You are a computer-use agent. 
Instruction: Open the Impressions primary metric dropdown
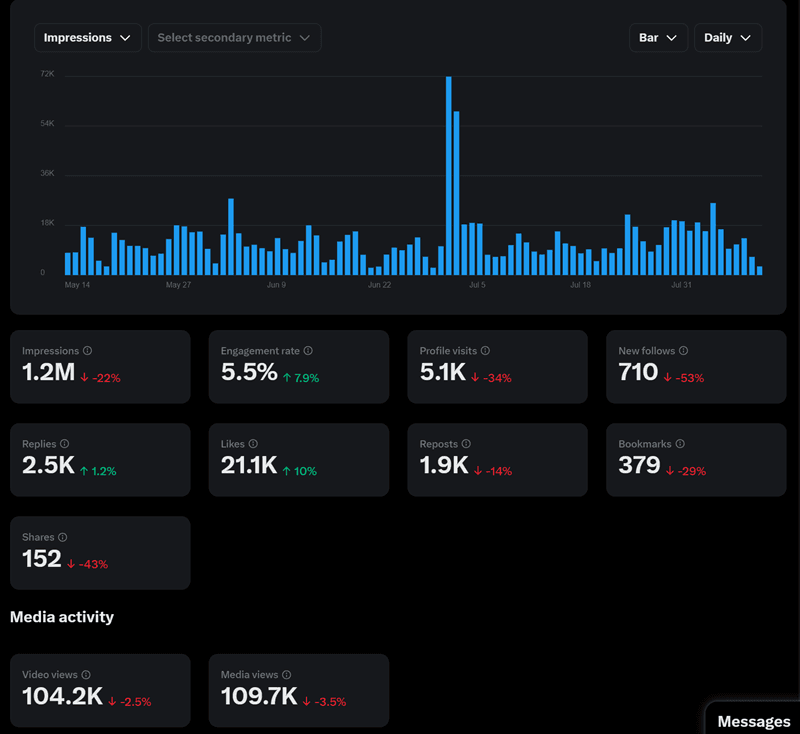[87, 38]
